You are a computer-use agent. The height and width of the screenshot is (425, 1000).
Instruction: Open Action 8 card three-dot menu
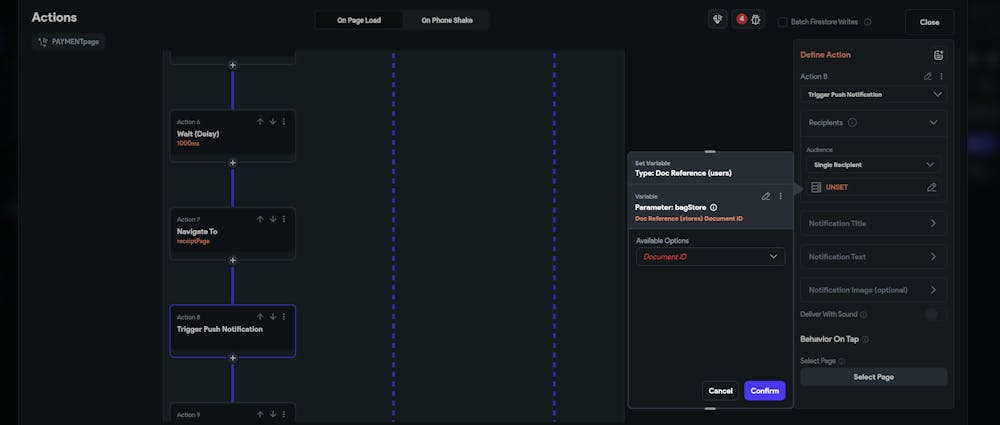284,317
